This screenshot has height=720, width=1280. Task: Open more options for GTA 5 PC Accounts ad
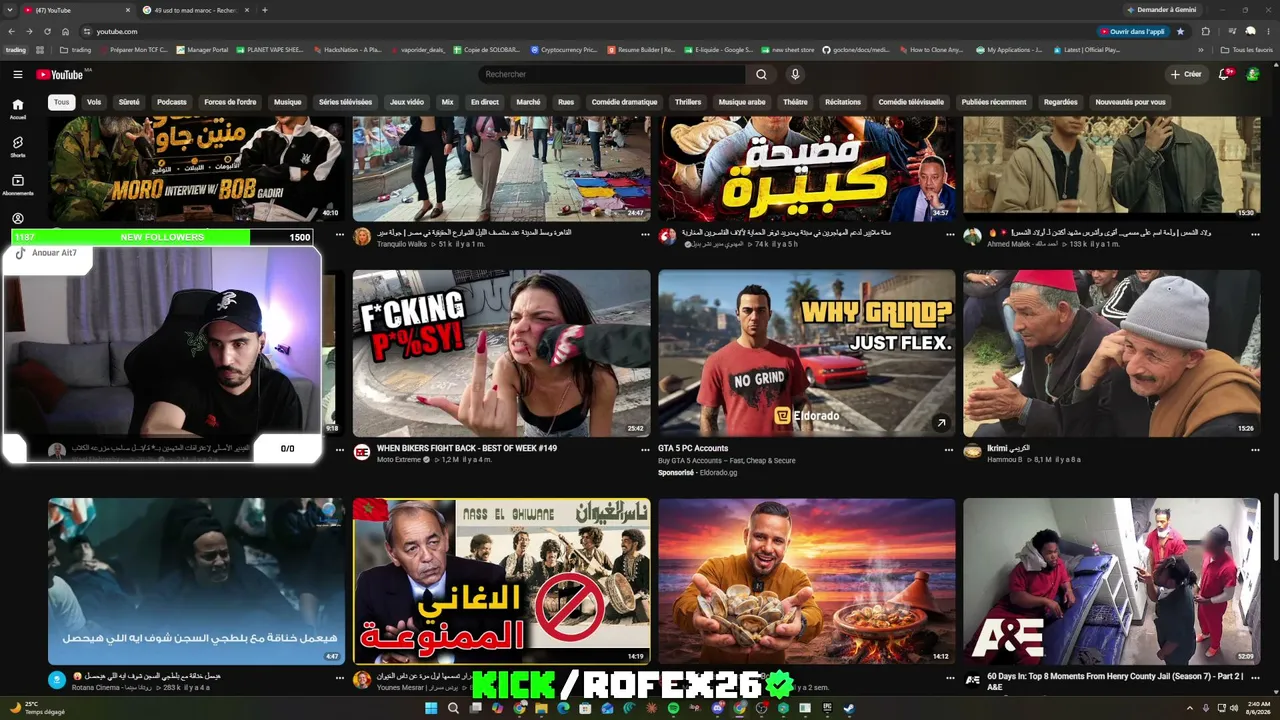(x=949, y=449)
